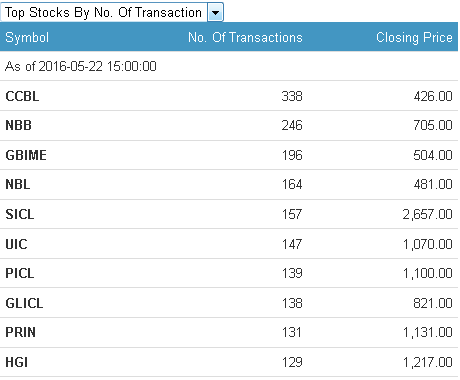Open the NBB stock symbol link

(19, 125)
